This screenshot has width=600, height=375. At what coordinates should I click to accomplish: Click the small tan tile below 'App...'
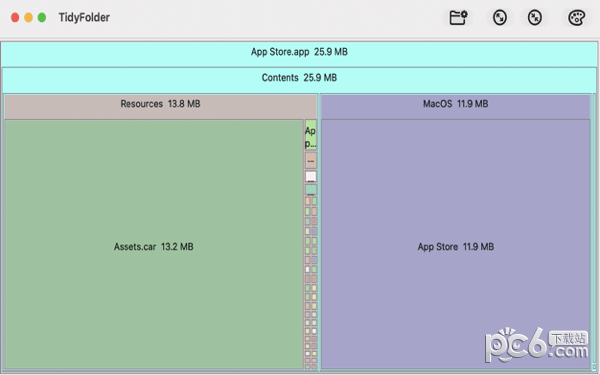coord(311,160)
